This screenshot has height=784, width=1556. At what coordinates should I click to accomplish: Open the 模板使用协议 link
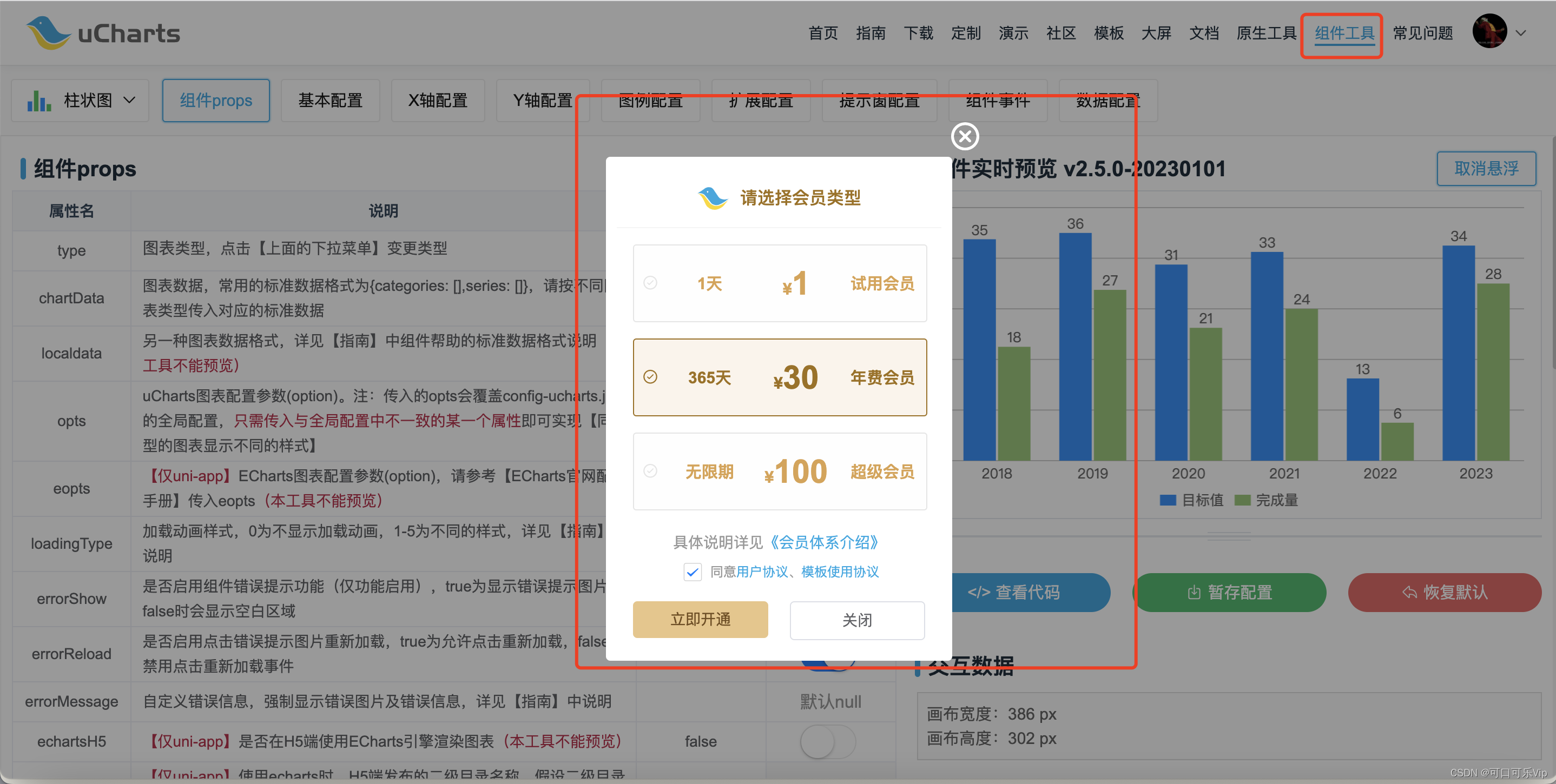pyautogui.click(x=840, y=572)
